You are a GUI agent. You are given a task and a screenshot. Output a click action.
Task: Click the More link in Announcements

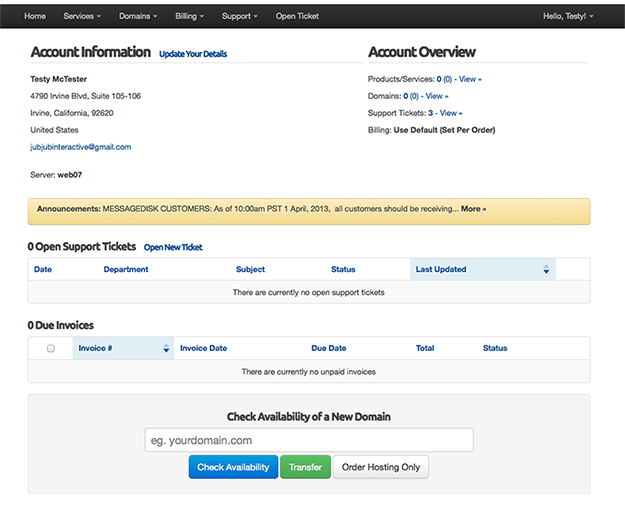click(474, 209)
